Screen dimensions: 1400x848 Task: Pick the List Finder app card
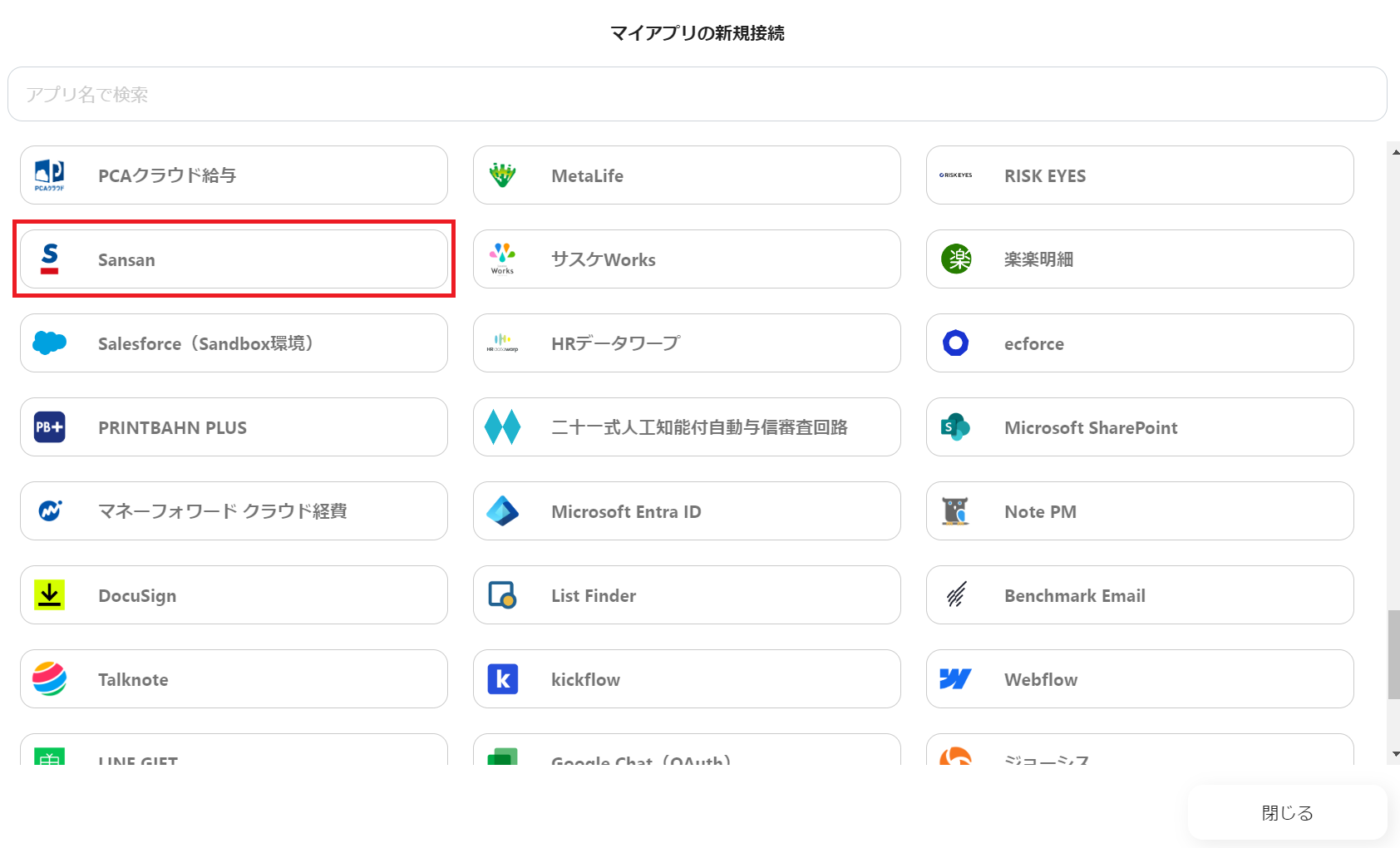pos(687,594)
